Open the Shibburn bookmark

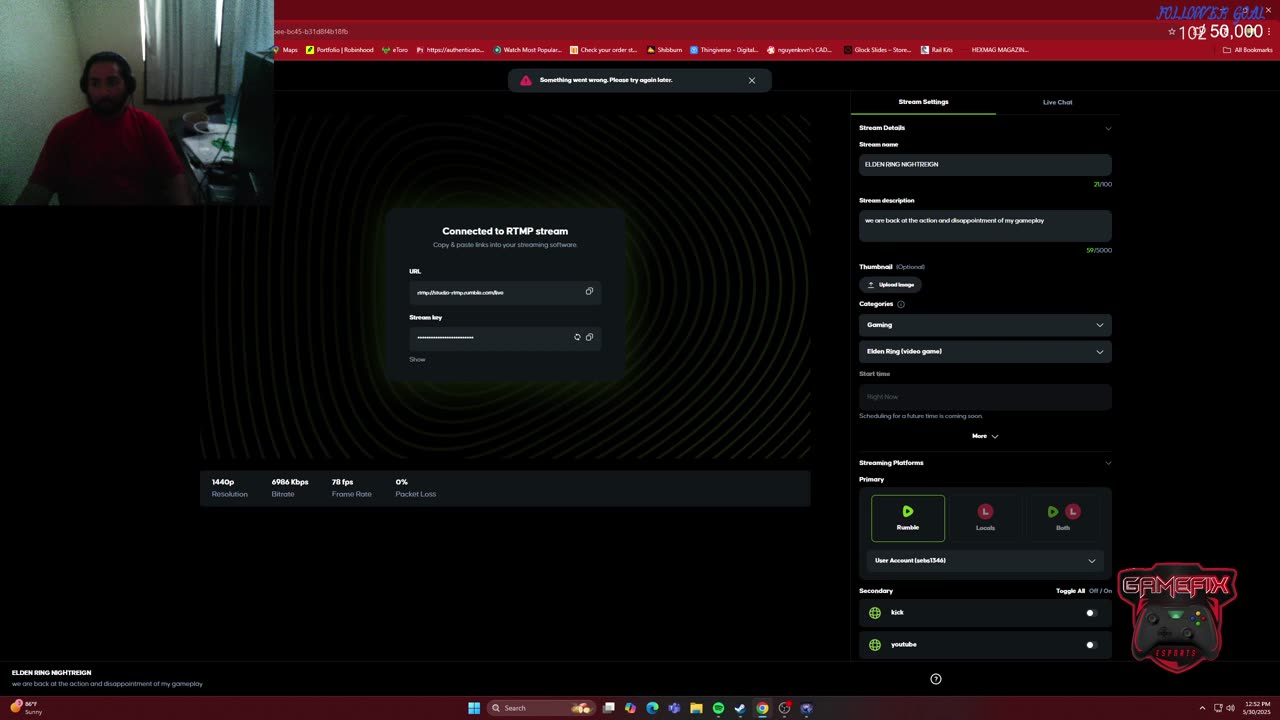665,50
